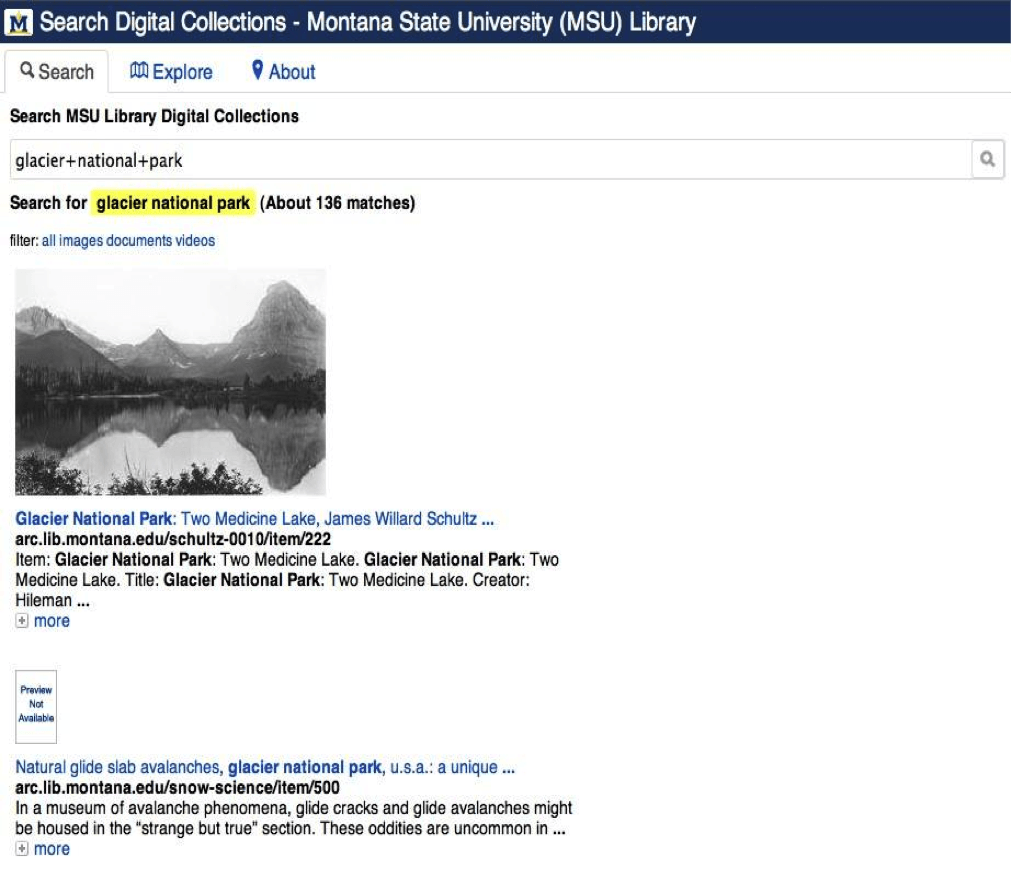The width and height of the screenshot is (1011, 869).
Task: Click the magnifier search button beside the input
Action: pyautogui.click(x=987, y=159)
